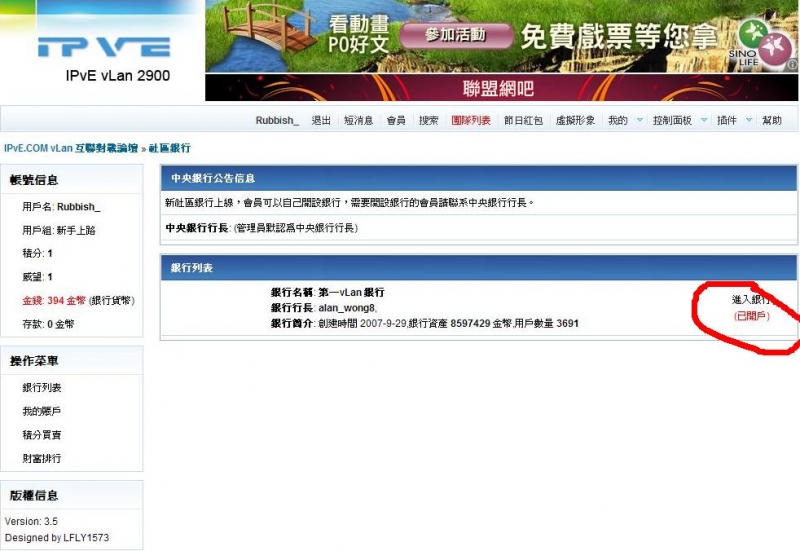Click 存款: 0 金幣 deposit line
Screen dimensions: 800x551
coord(48,324)
